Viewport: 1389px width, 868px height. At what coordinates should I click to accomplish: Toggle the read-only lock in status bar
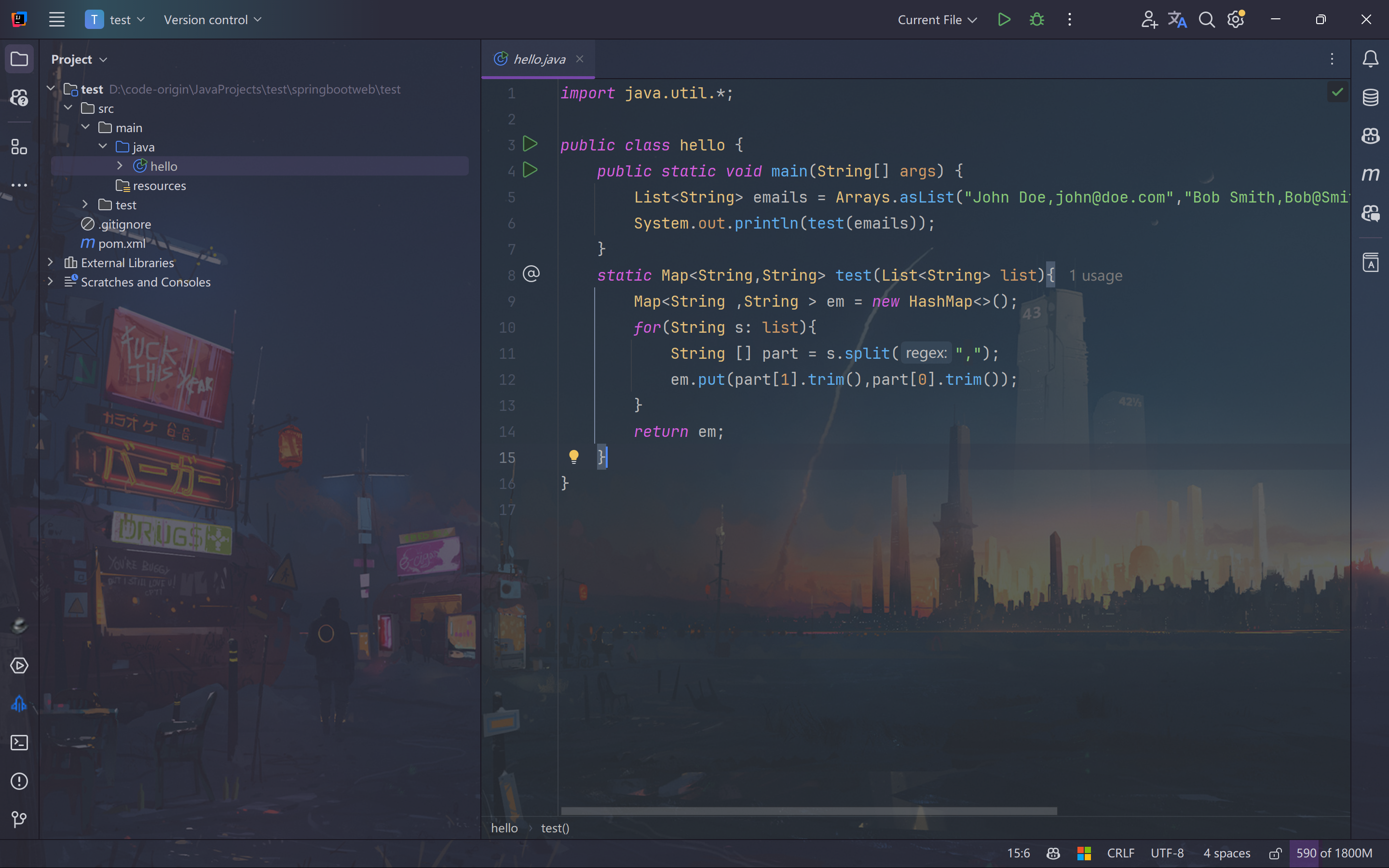click(1275, 854)
